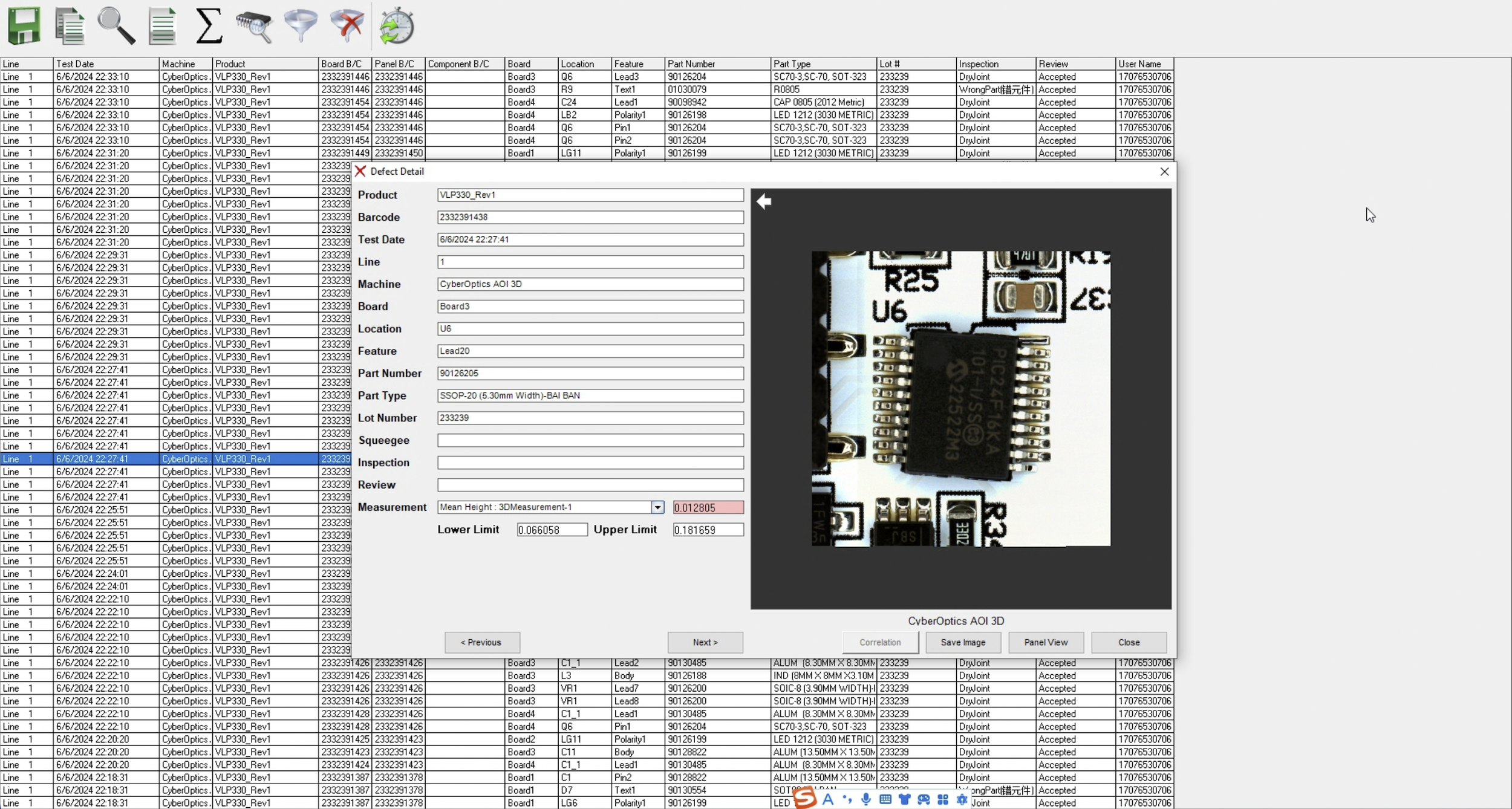This screenshot has height=809, width=1512.
Task: Click the Next > button
Action: [705, 642]
